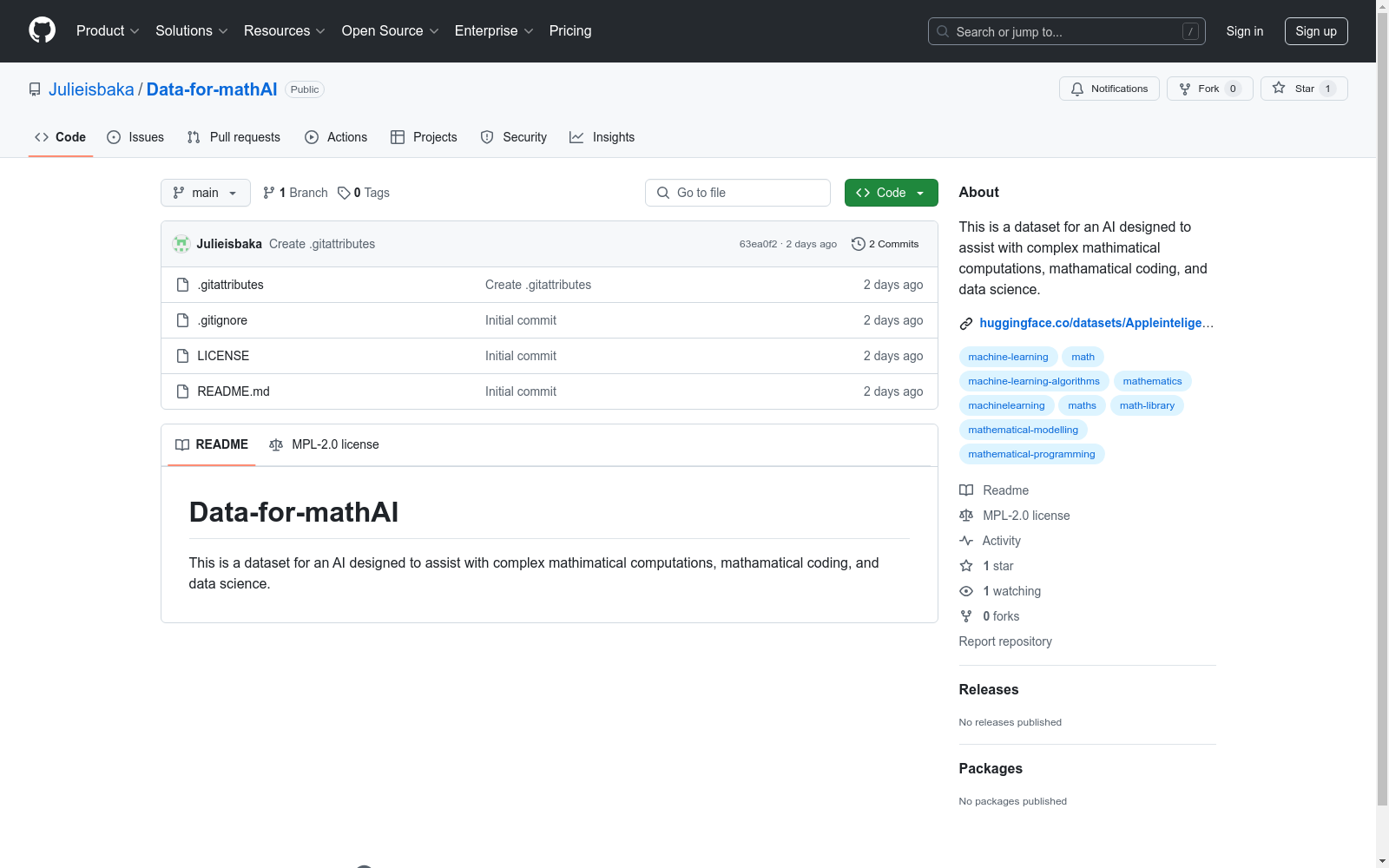Open the Julieisbaka owner link
This screenshot has height=868, width=1389.
(x=91, y=89)
